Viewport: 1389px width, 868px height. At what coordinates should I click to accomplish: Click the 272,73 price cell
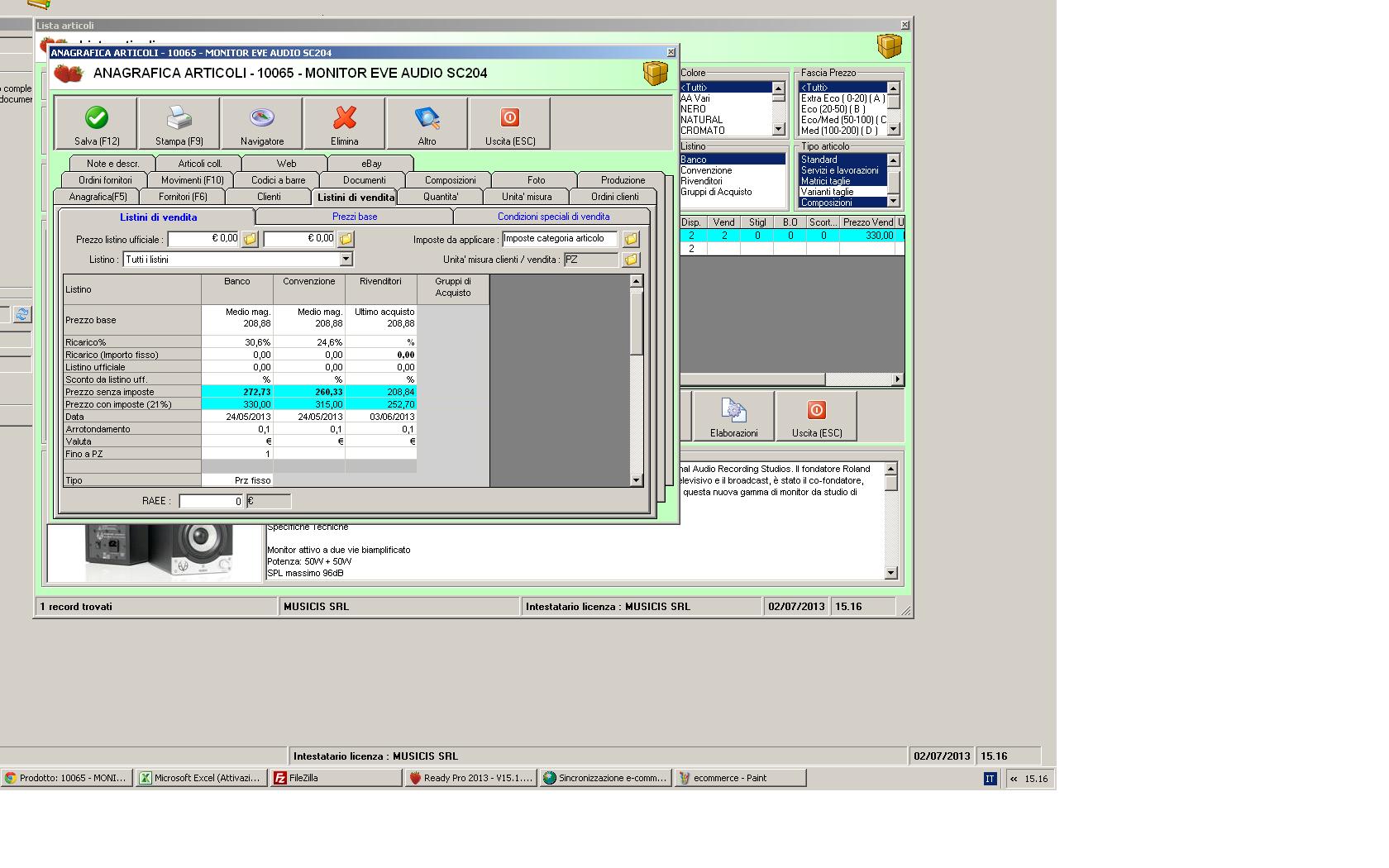pyautogui.click(x=237, y=392)
